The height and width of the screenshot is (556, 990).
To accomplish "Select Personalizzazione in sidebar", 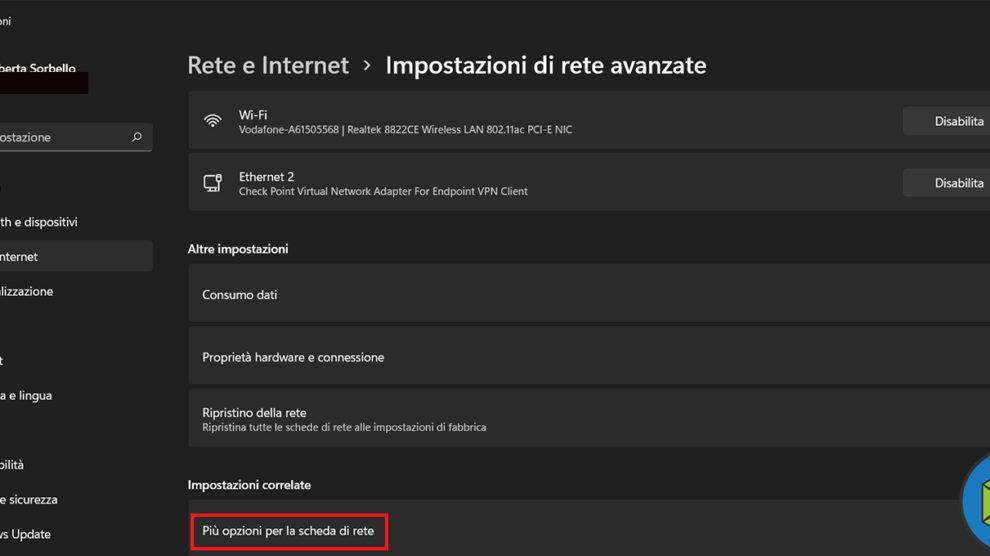I will click(28, 292).
